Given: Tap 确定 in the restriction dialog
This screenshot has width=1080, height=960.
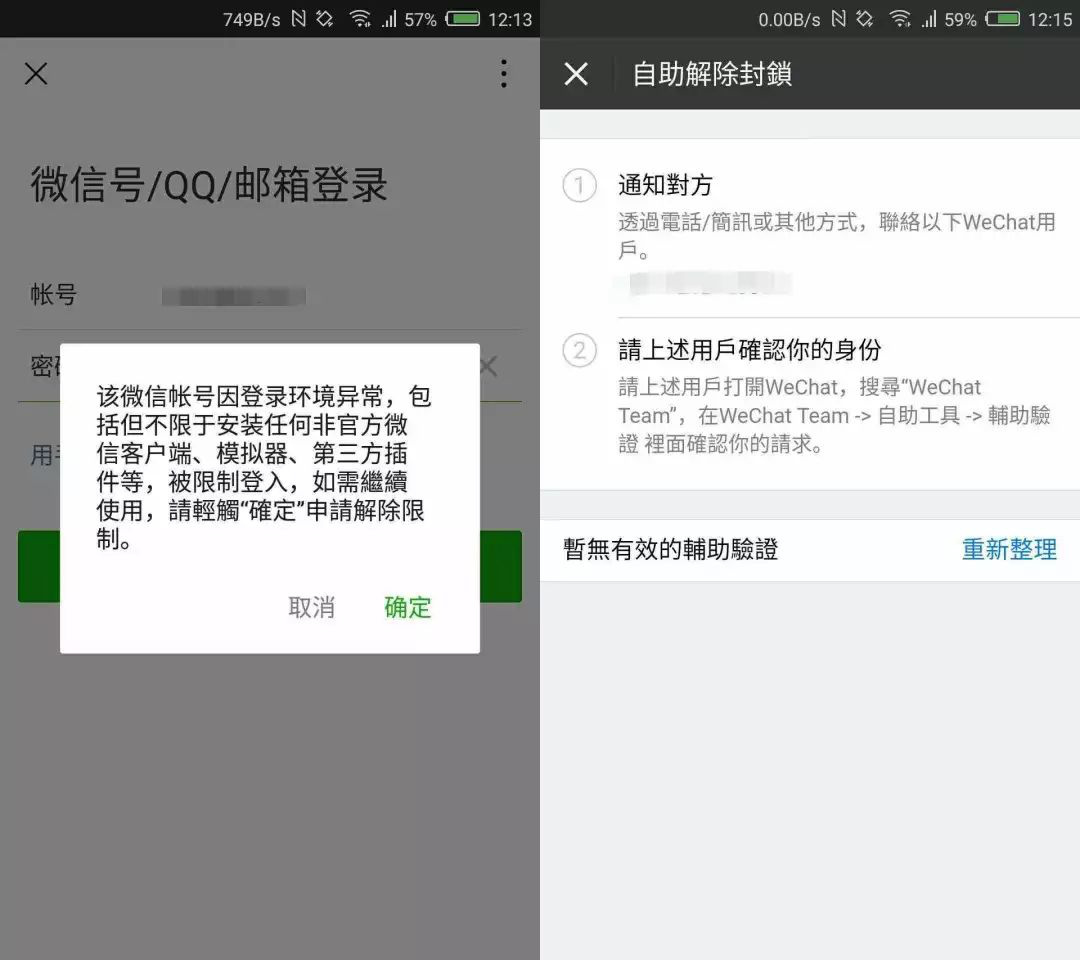Looking at the screenshot, I should [408, 607].
